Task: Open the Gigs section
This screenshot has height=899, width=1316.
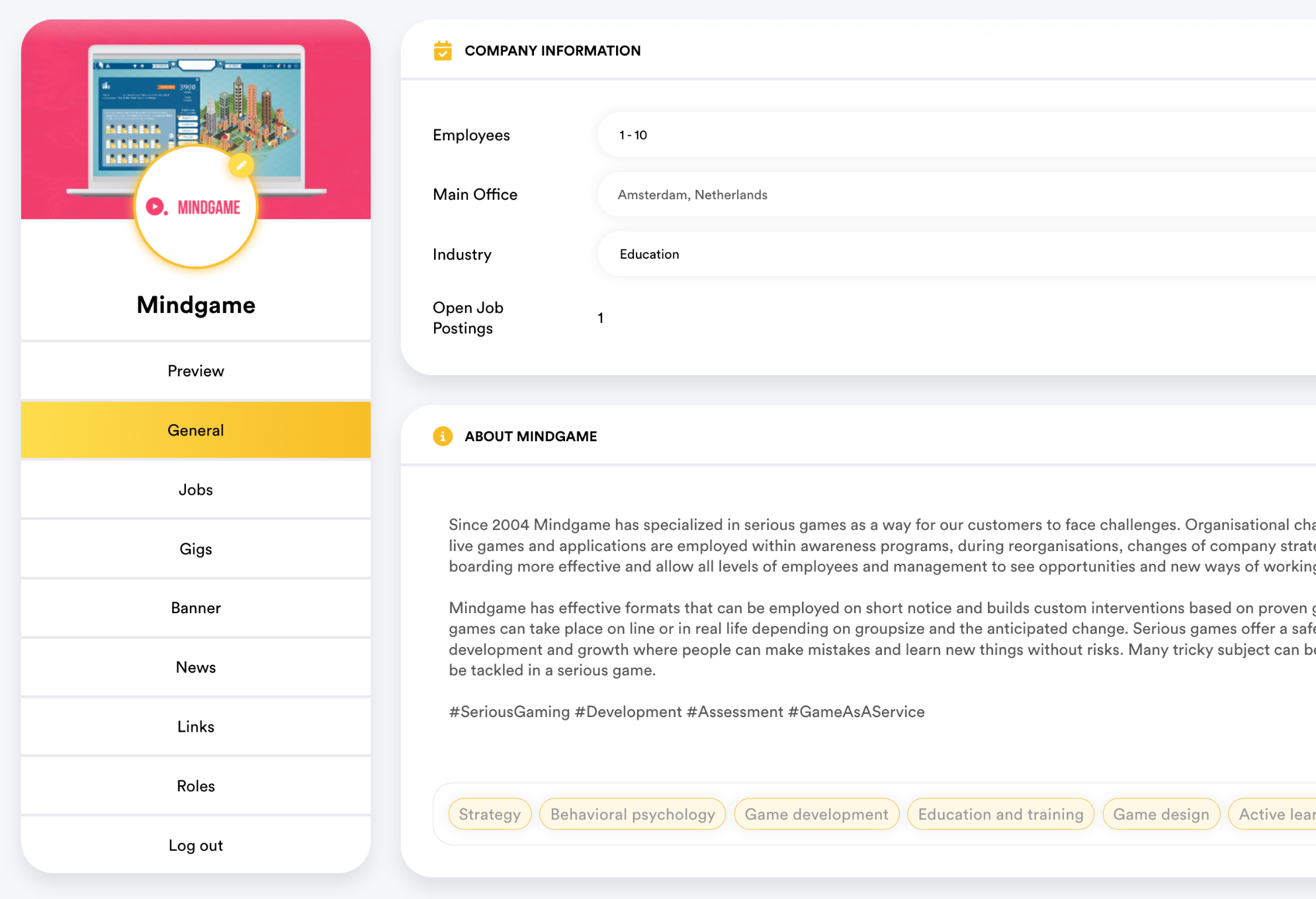Action: tap(195, 548)
